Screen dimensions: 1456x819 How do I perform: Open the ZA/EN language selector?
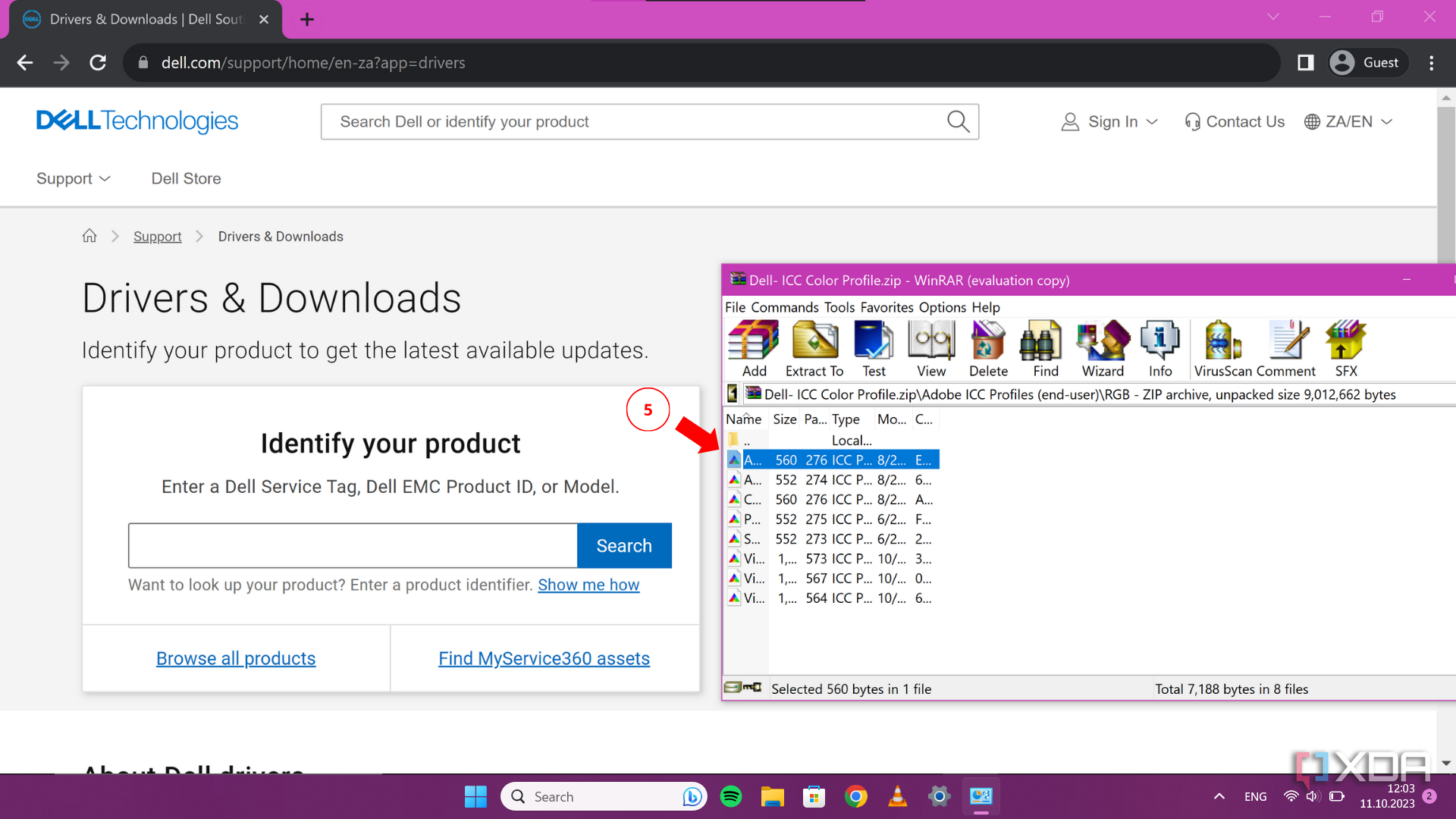(x=1348, y=121)
